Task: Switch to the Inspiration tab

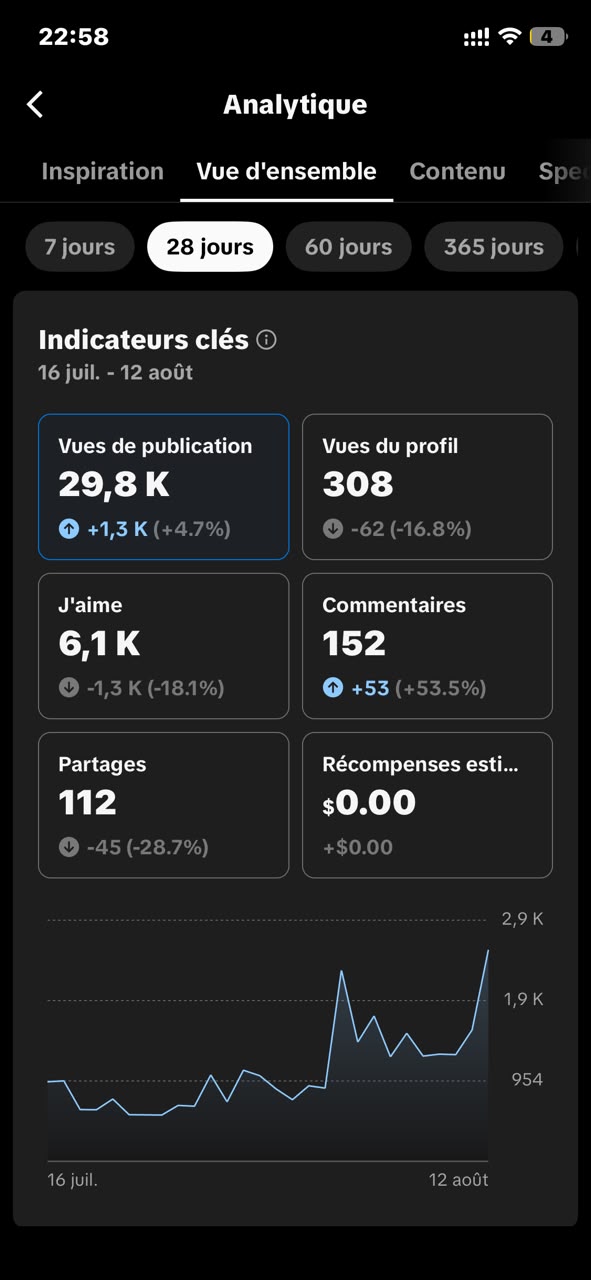Action: (102, 171)
